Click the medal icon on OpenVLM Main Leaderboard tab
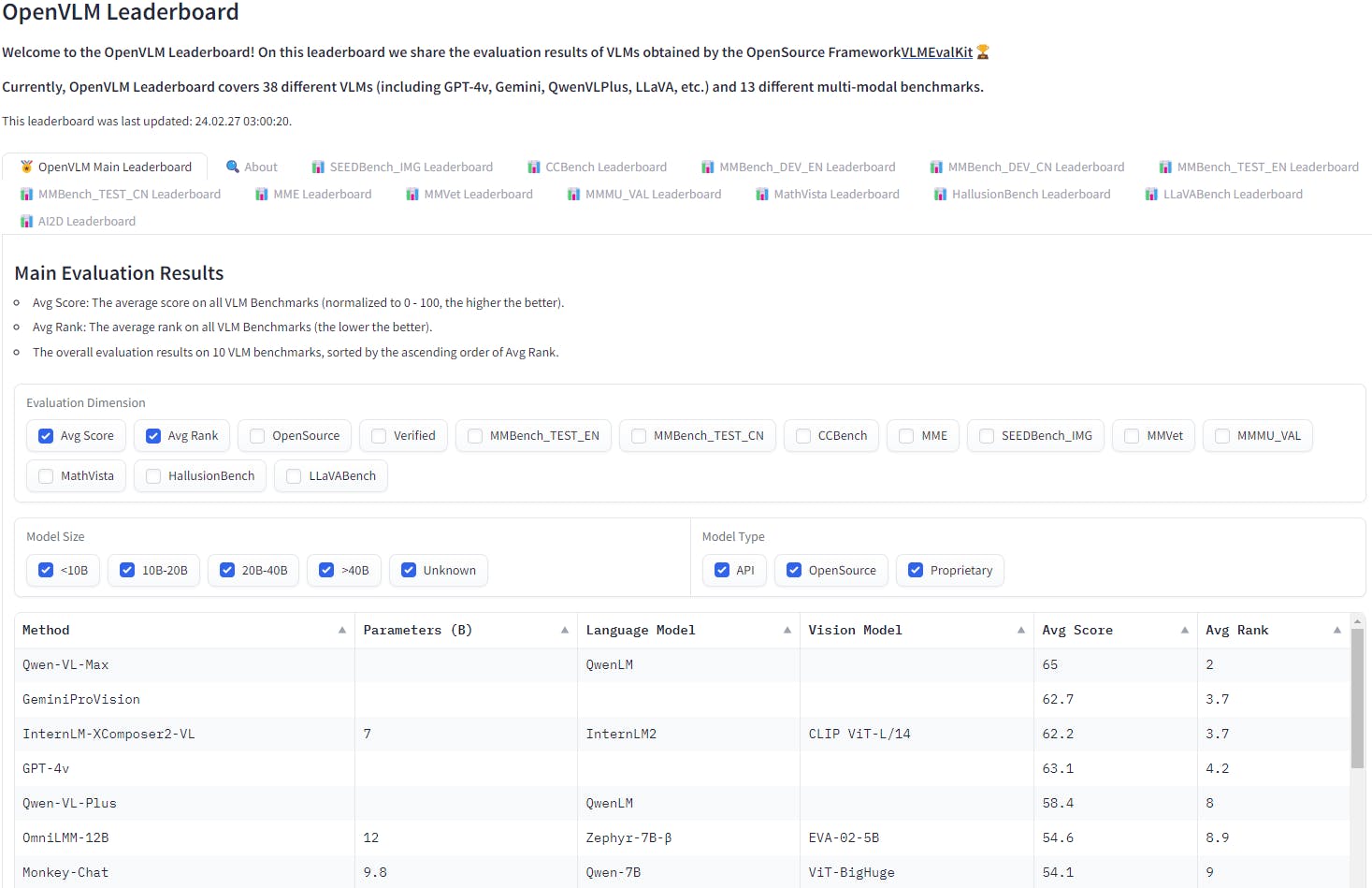The height and width of the screenshot is (888, 1372). [26, 167]
